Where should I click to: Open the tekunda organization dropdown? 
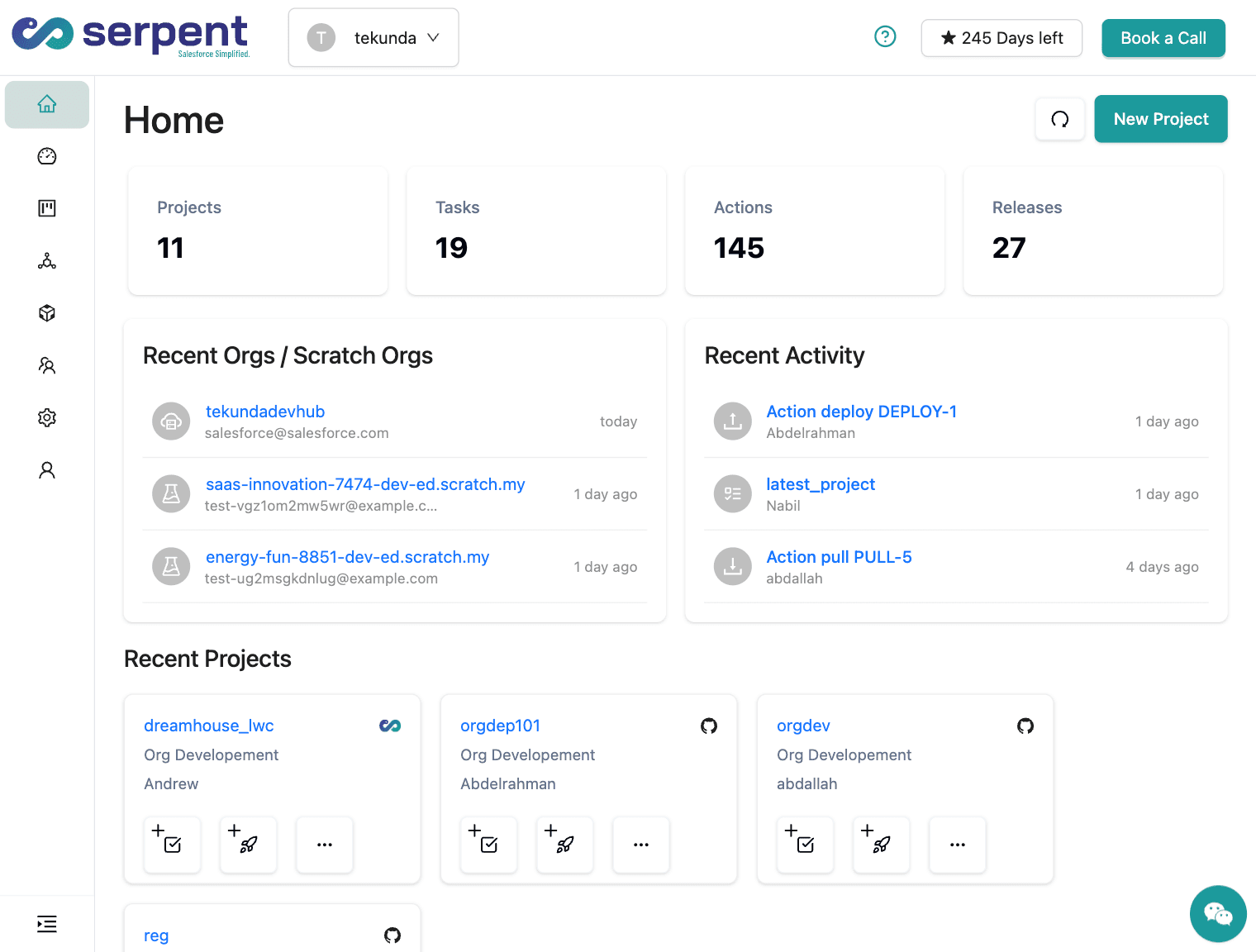pos(373,38)
